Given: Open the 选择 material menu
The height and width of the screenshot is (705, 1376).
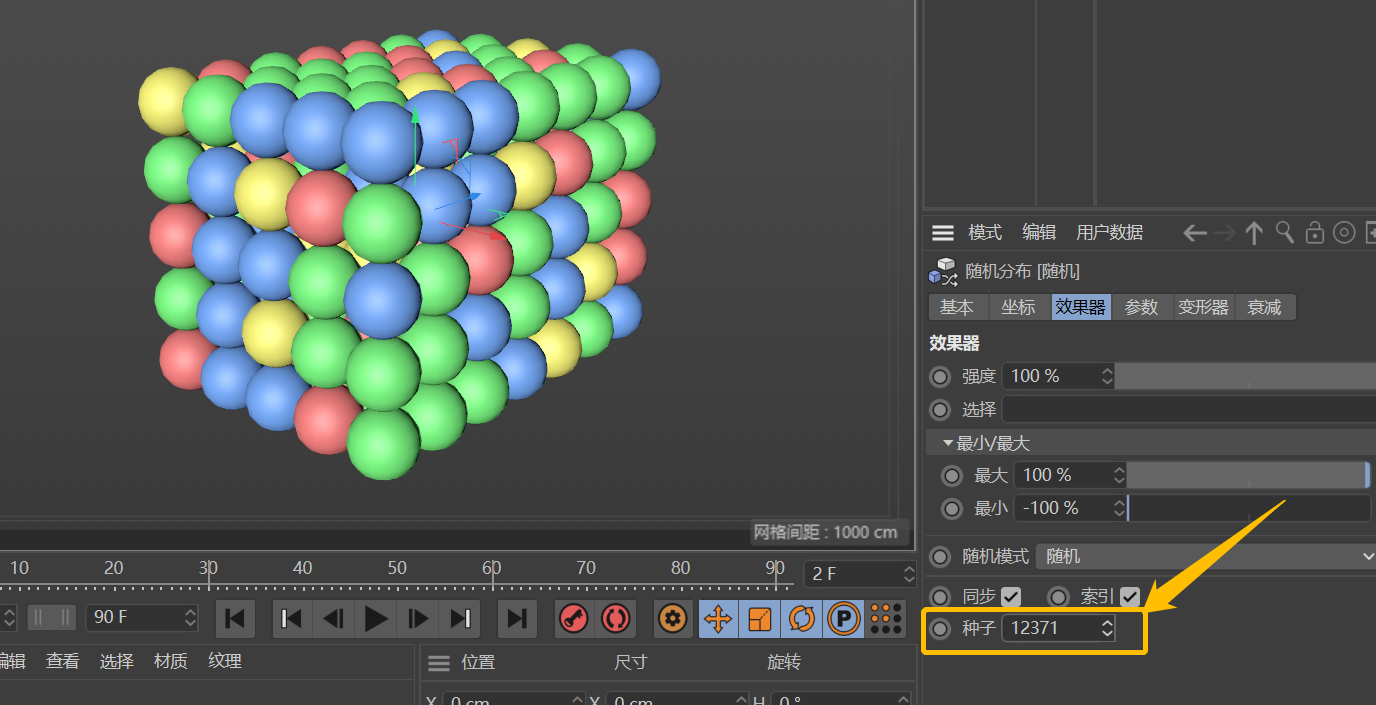Looking at the screenshot, I should pyautogui.click(x=117, y=661).
